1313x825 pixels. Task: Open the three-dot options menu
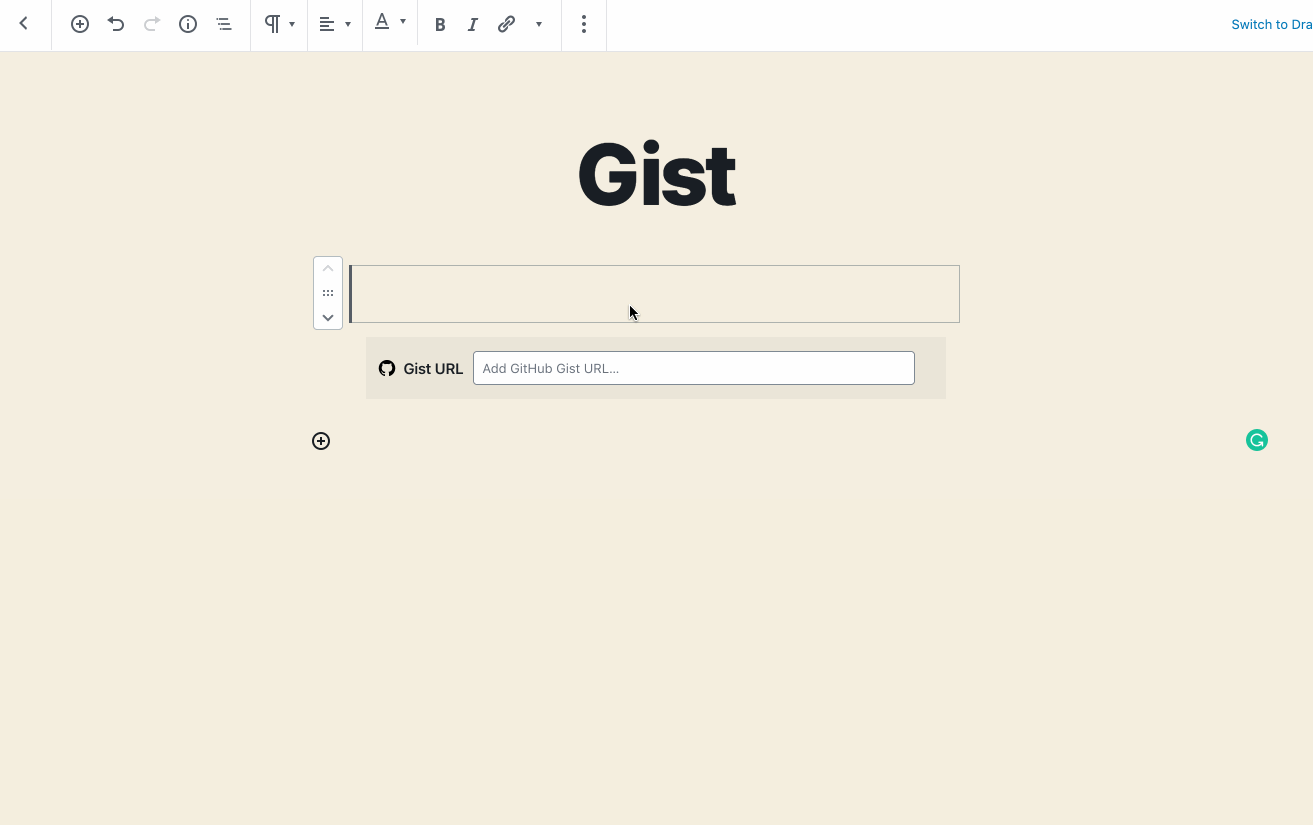[x=584, y=24]
